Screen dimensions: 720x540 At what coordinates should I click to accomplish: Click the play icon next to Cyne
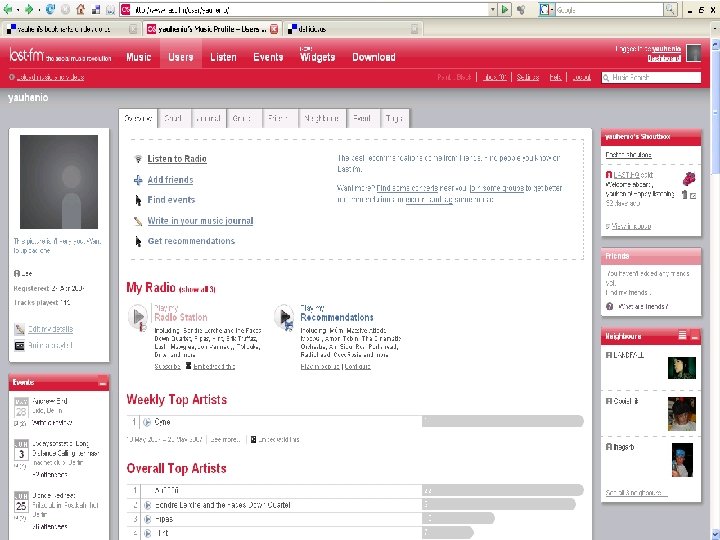(147, 422)
